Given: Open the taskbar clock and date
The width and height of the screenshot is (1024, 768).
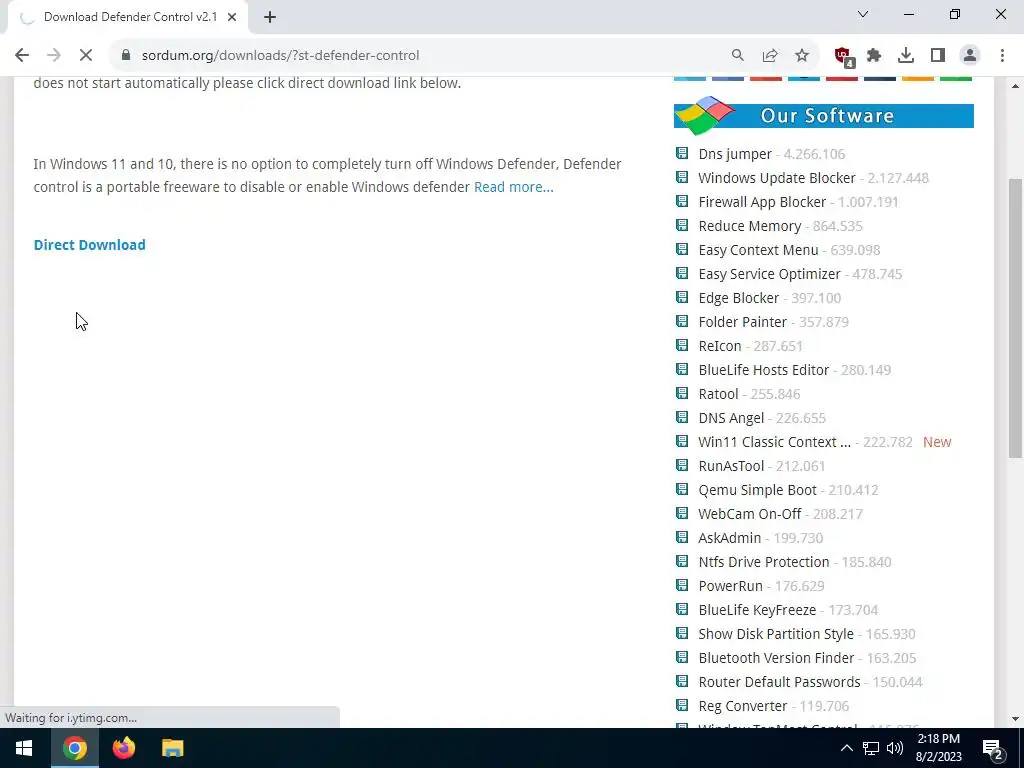Looking at the screenshot, I should pos(938,748).
